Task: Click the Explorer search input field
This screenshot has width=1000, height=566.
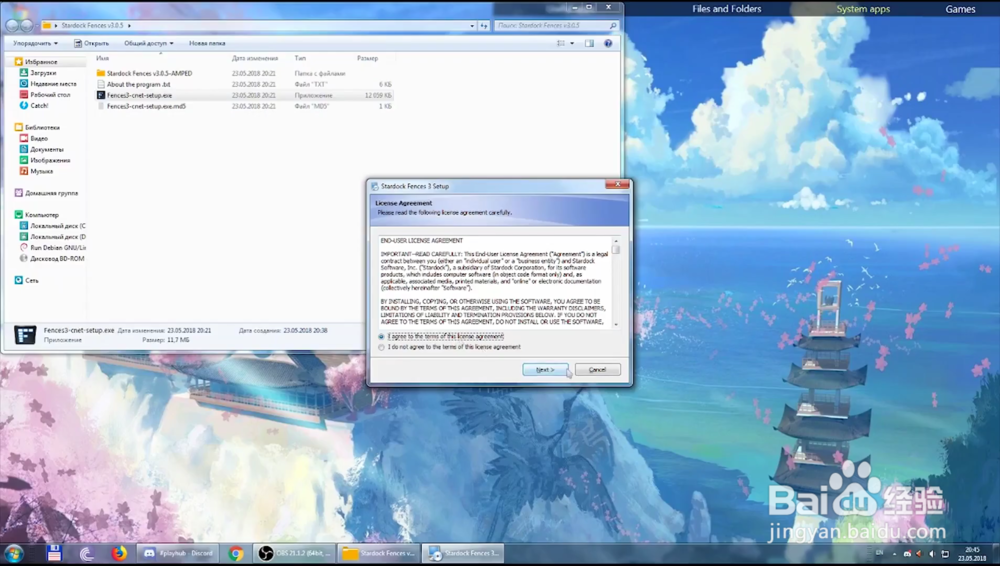Action: point(552,26)
